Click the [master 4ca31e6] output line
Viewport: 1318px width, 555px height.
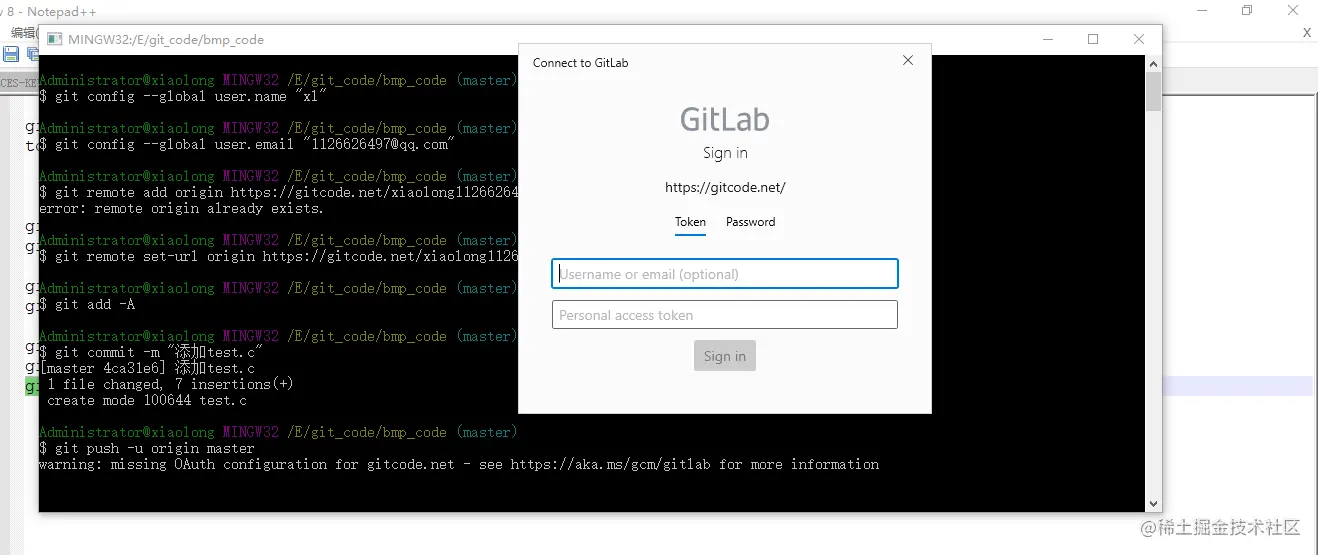147,368
